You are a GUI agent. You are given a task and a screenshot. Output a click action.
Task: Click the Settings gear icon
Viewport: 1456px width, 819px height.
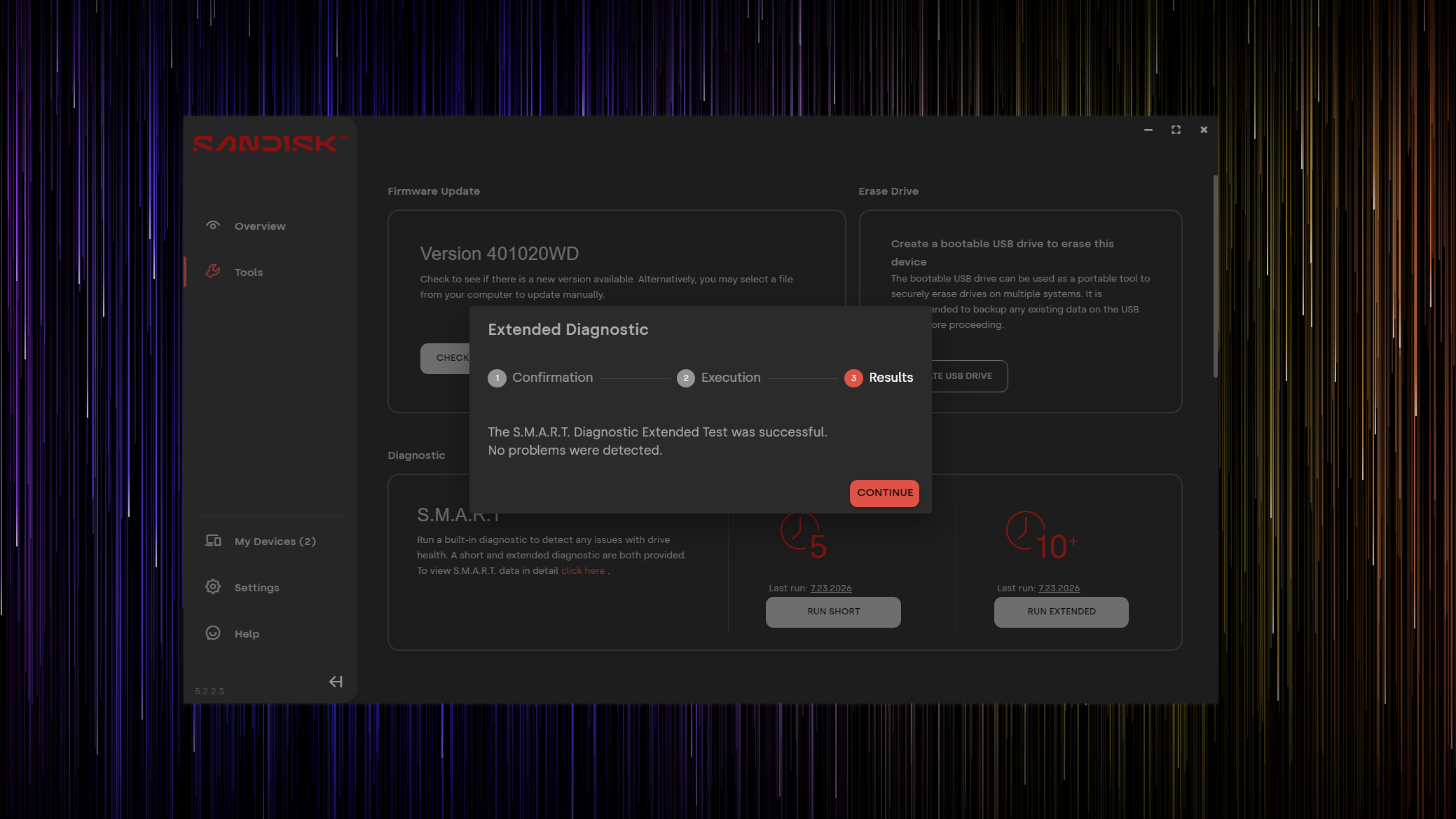(x=213, y=586)
